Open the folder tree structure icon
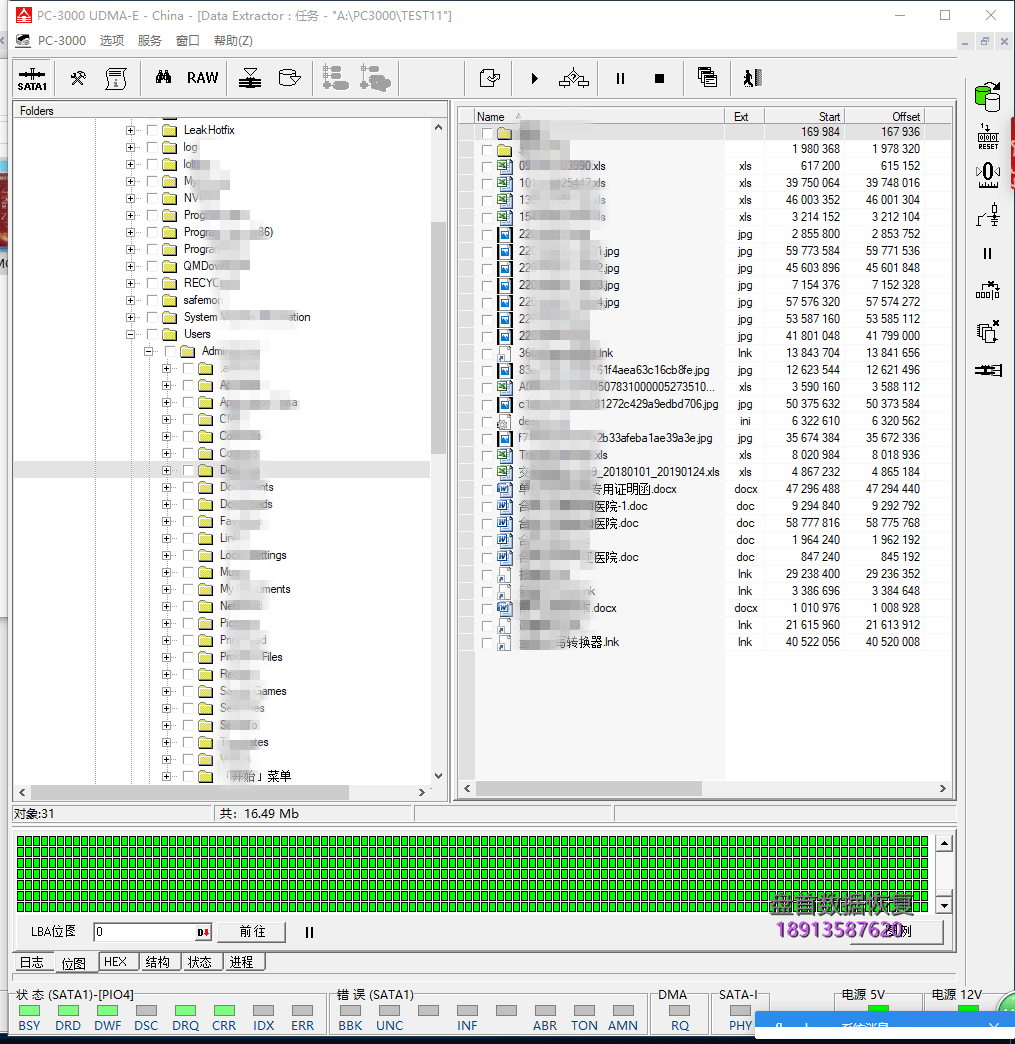 [335, 78]
